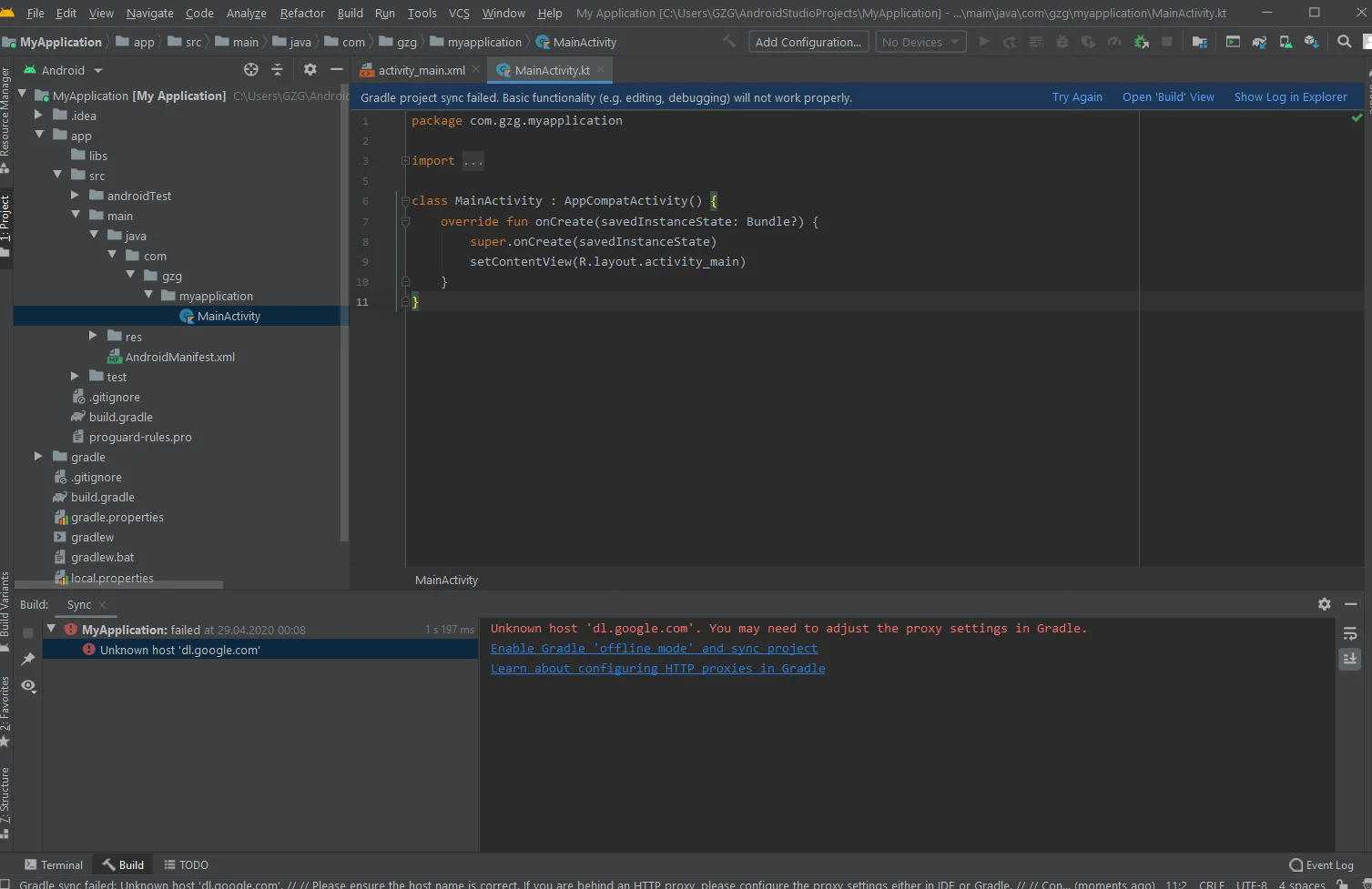Screen dimensions: 1372x889
Task: Click the Project tree horizontal scrollbar
Action: (118, 585)
